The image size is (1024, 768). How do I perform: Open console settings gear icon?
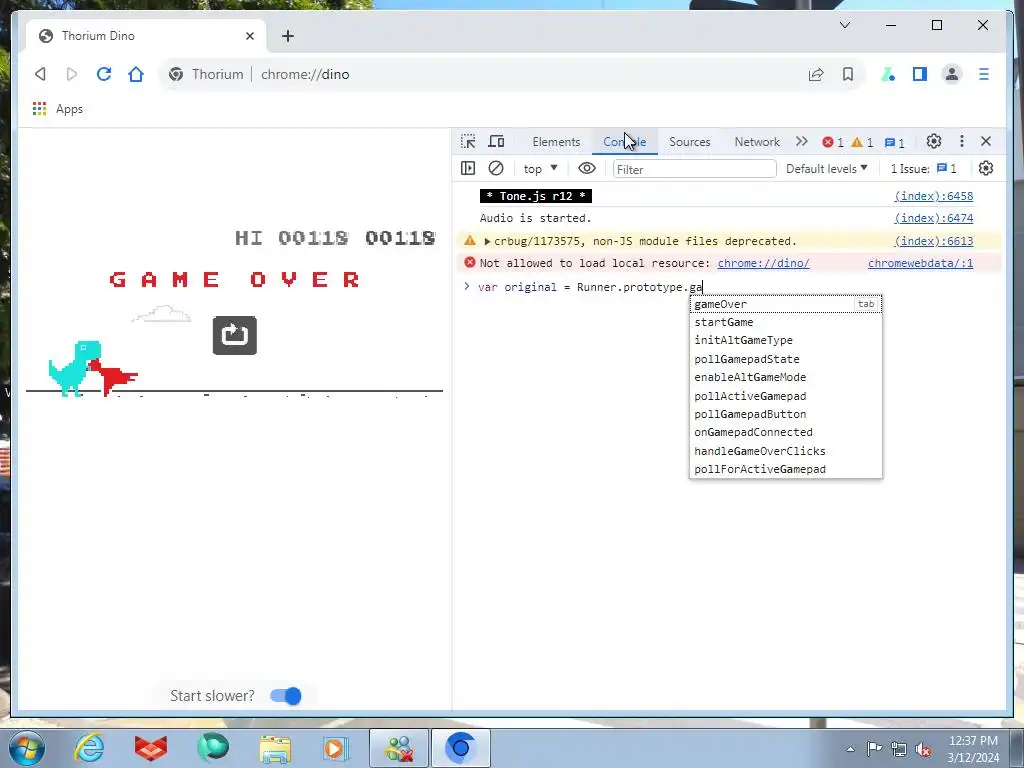click(985, 168)
